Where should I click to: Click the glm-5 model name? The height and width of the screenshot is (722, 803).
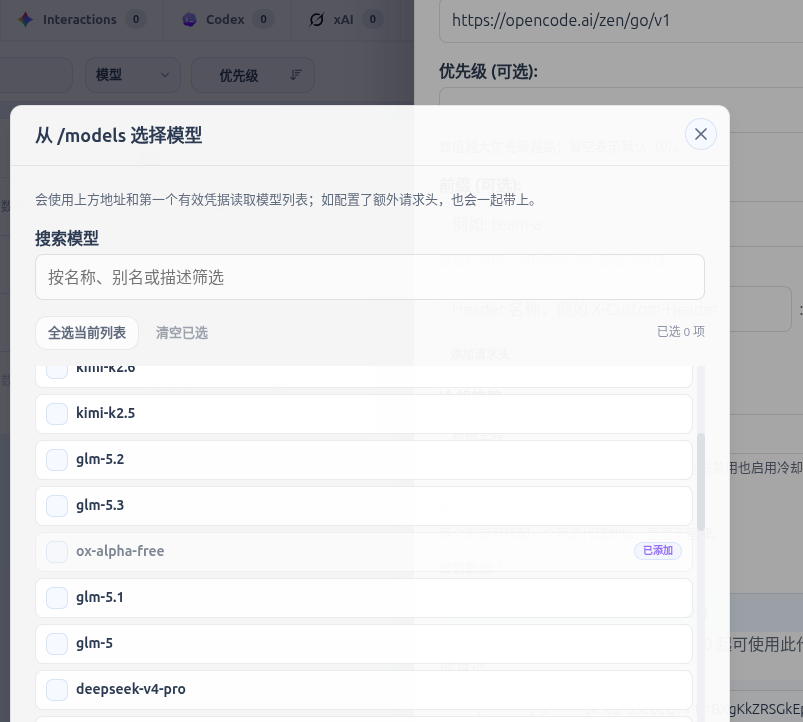click(94, 644)
